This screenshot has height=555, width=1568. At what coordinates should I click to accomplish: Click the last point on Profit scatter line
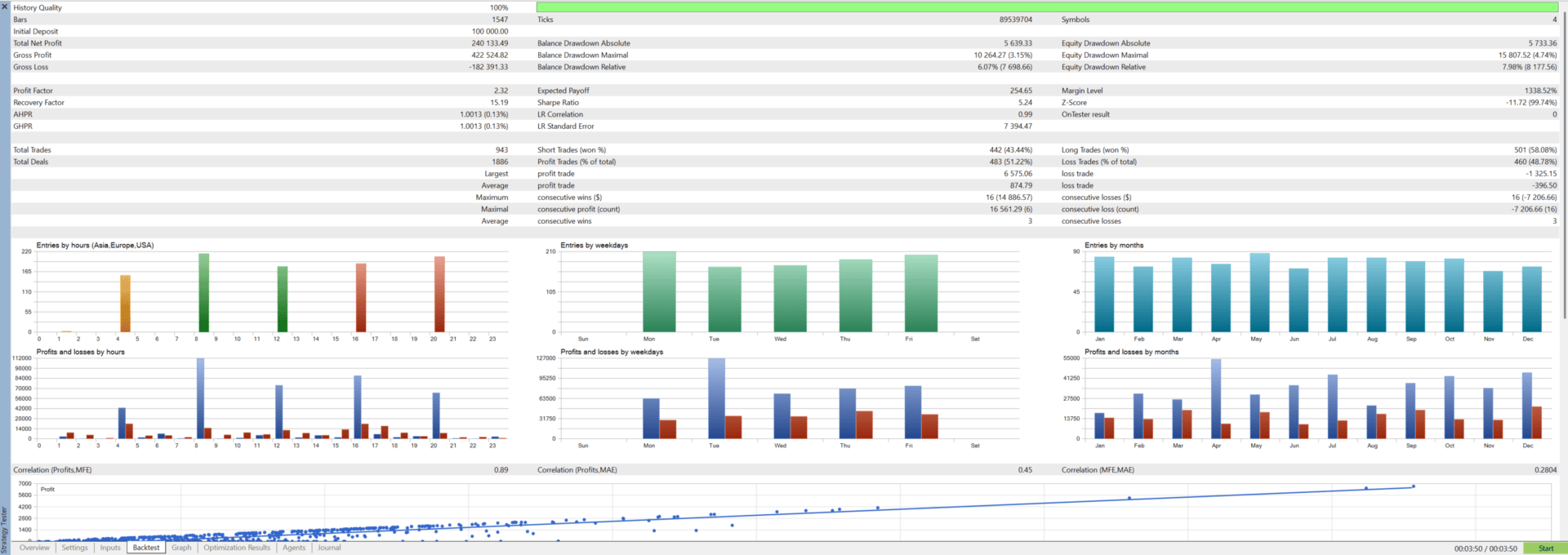[x=1414, y=486]
